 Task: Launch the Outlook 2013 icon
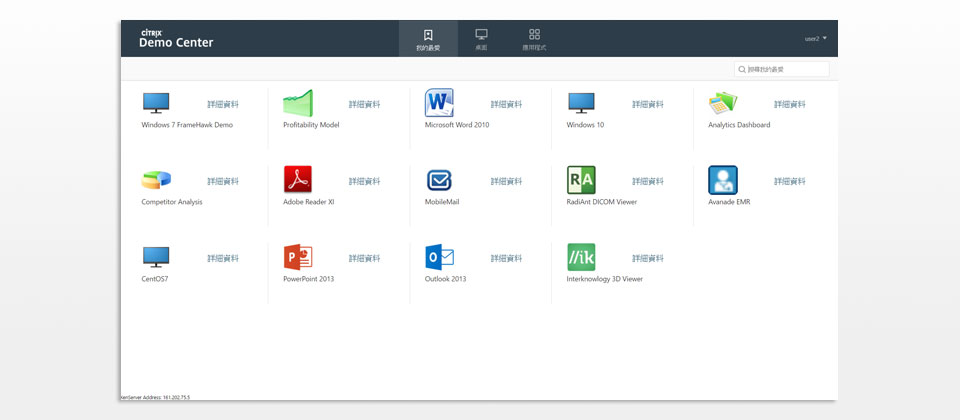[439, 256]
